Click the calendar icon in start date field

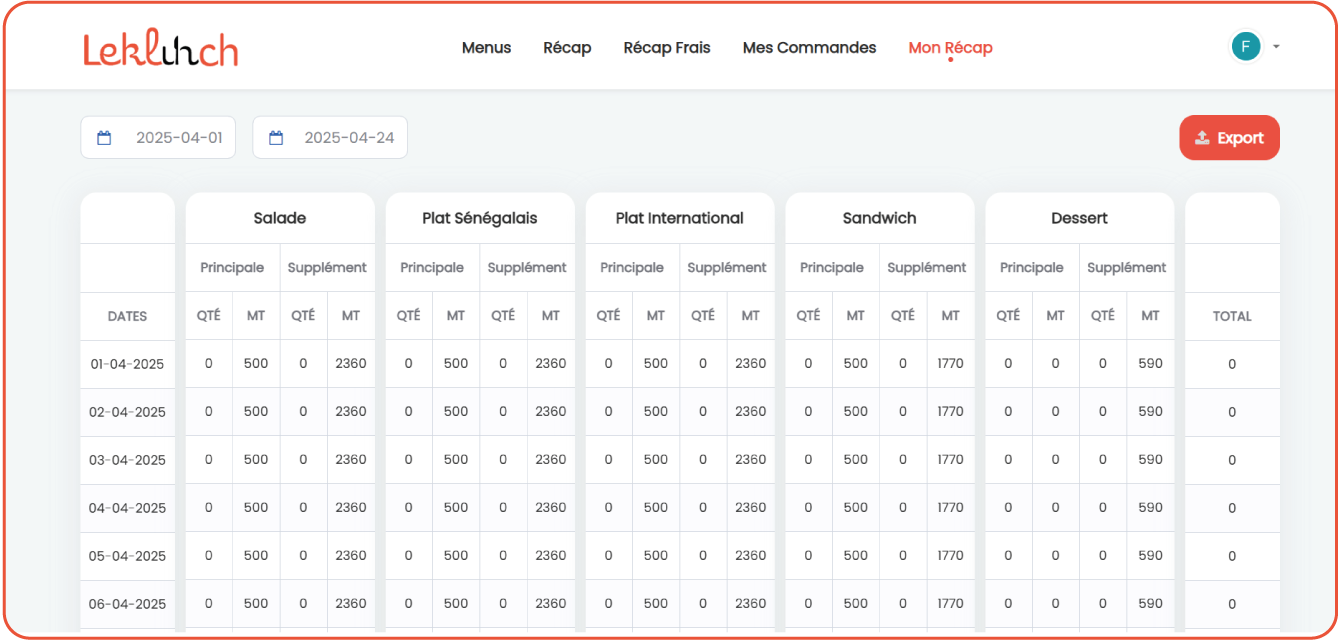click(104, 138)
